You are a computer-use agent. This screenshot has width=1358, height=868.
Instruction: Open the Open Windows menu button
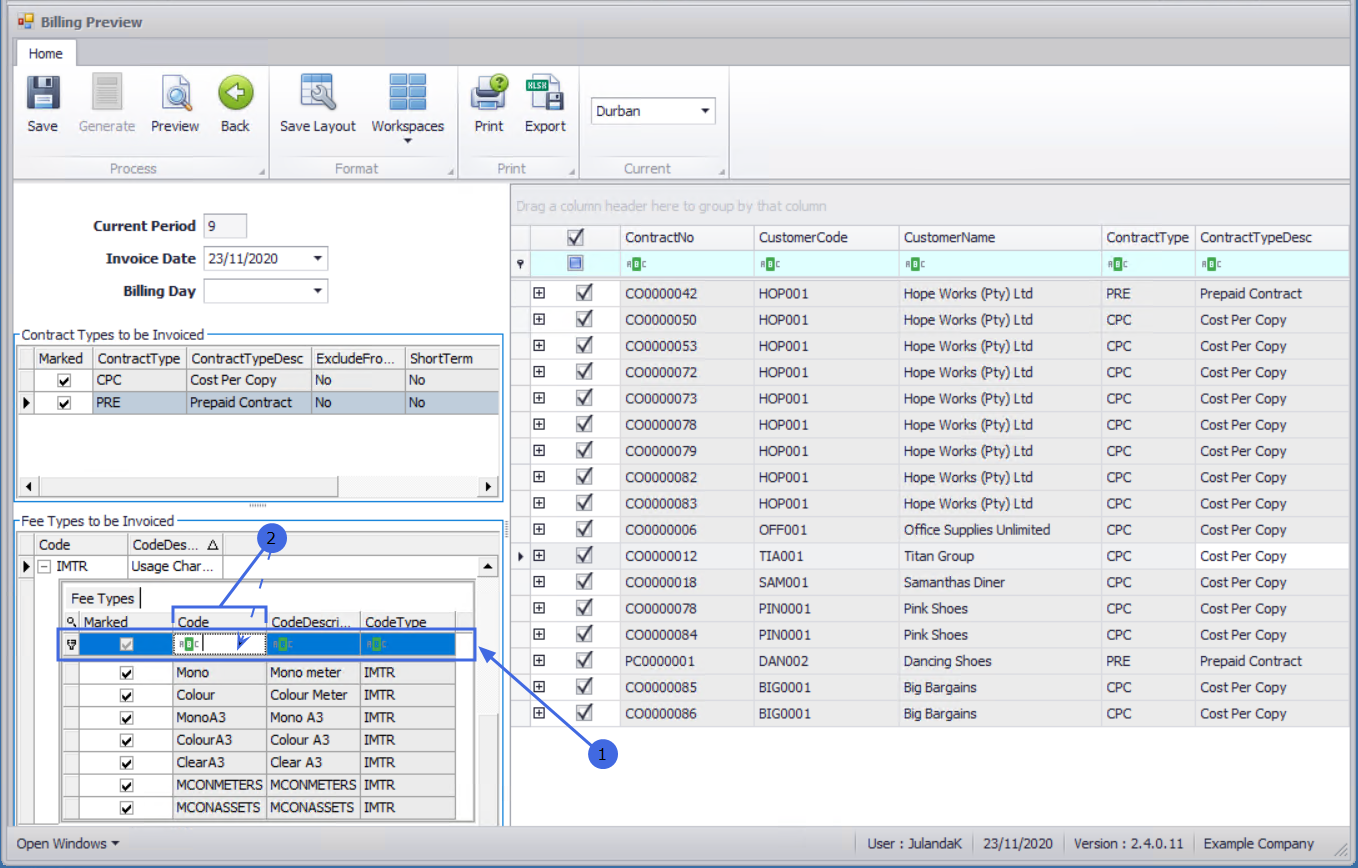67,843
